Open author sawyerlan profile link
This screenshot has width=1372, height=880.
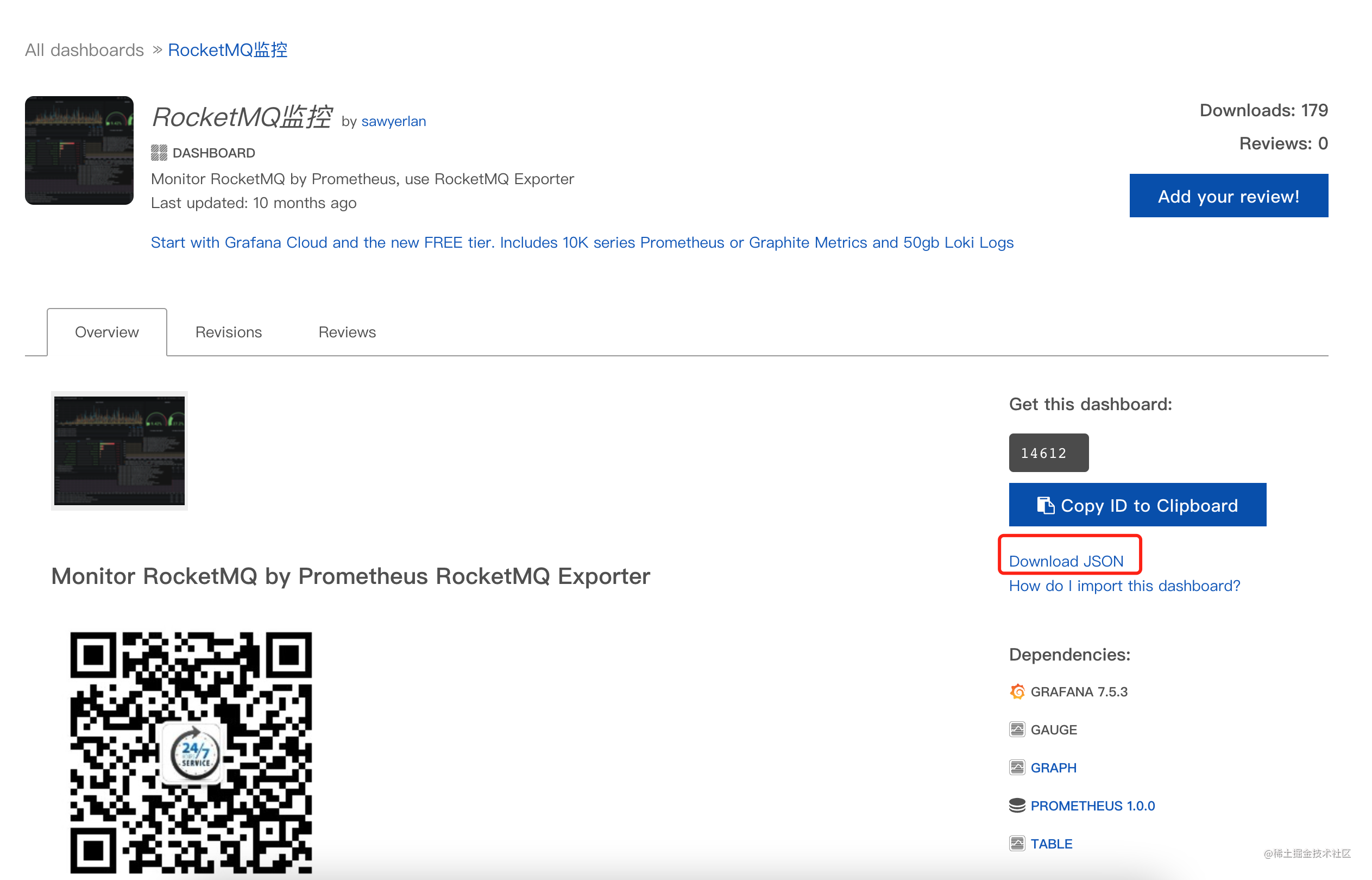(x=394, y=121)
